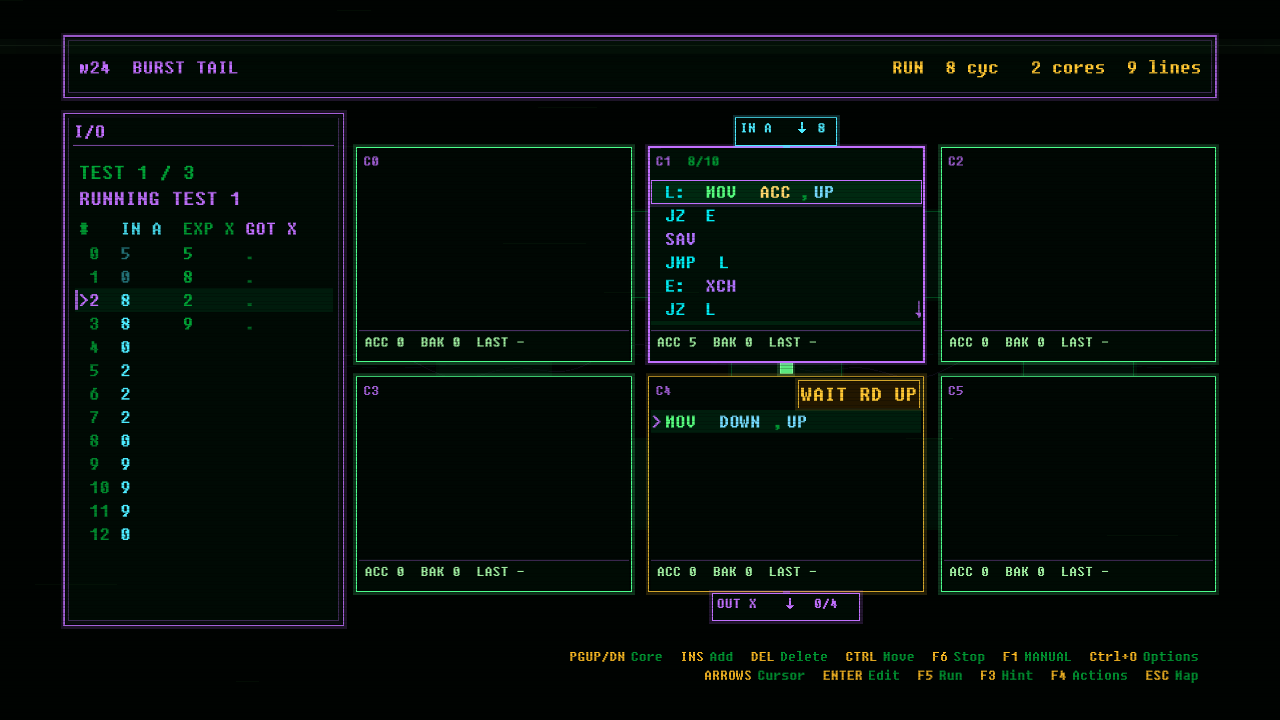Click F3 Hint shortcut
The image size is (1280, 720).
coord(1006,675)
